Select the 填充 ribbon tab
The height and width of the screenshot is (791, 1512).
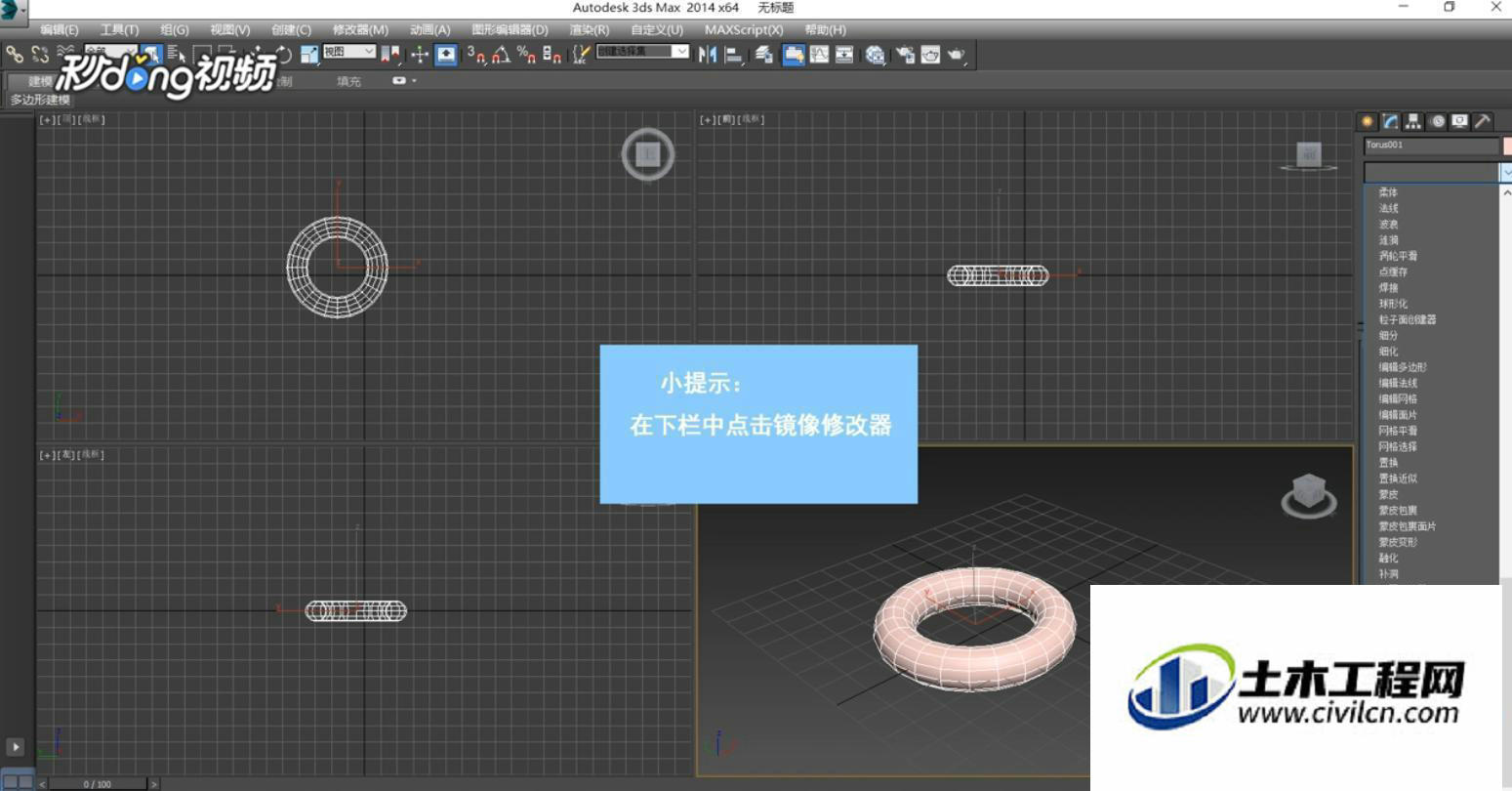(x=348, y=81)
